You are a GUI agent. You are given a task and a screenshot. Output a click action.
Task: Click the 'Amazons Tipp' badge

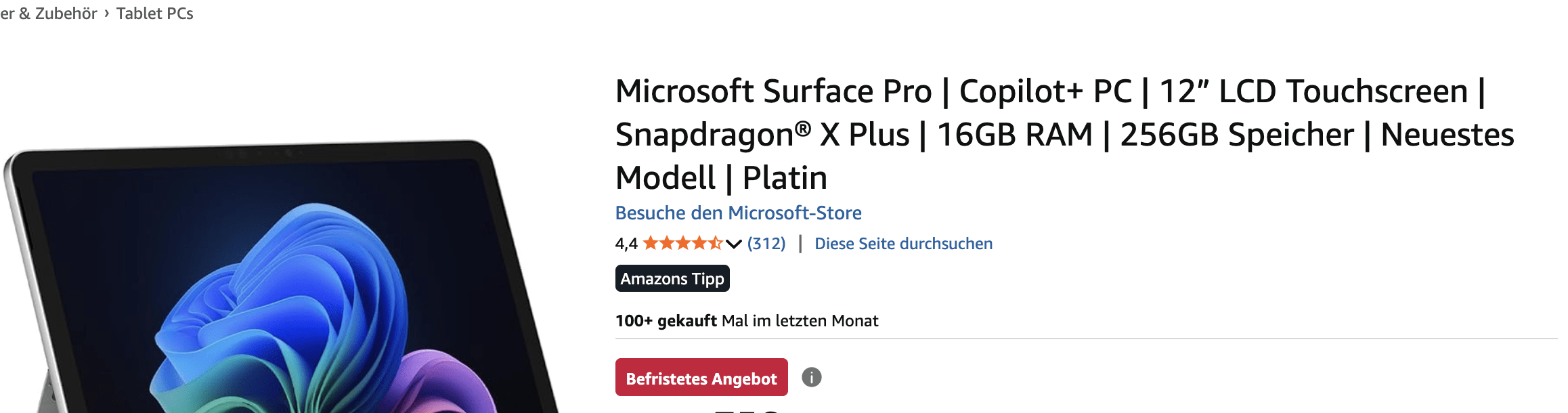click(x=672, y=279)
